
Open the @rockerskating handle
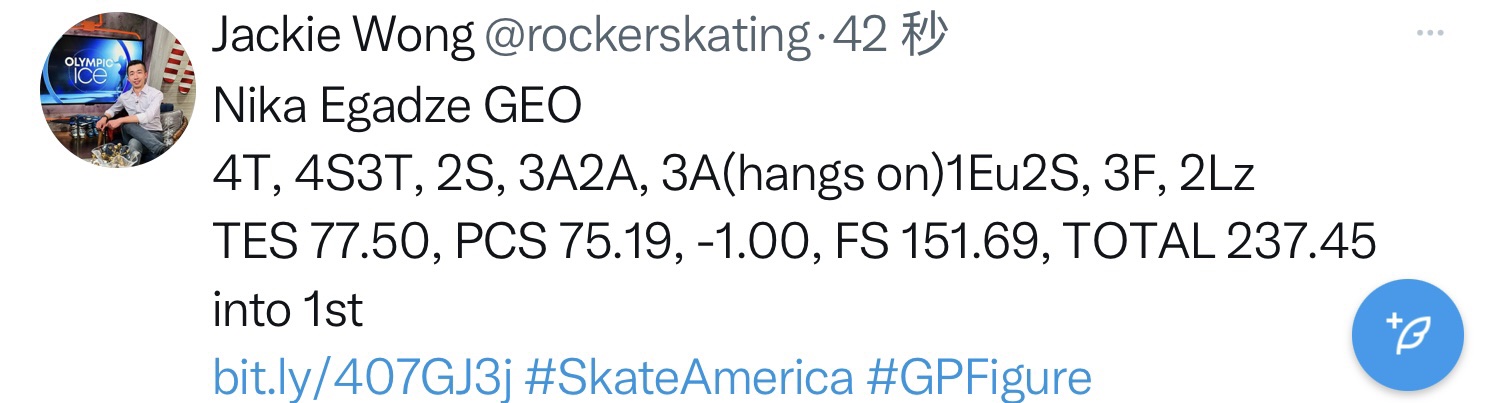click(x=647, y=38)
